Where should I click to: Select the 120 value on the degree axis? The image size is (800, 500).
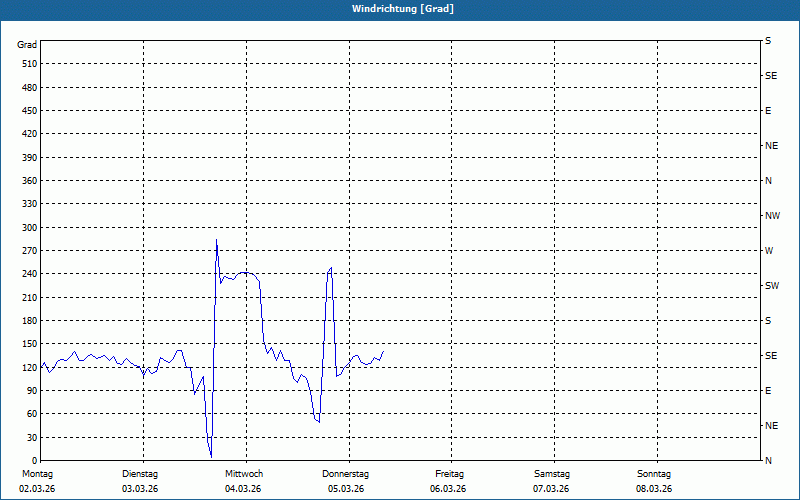[x=30, y=367]
